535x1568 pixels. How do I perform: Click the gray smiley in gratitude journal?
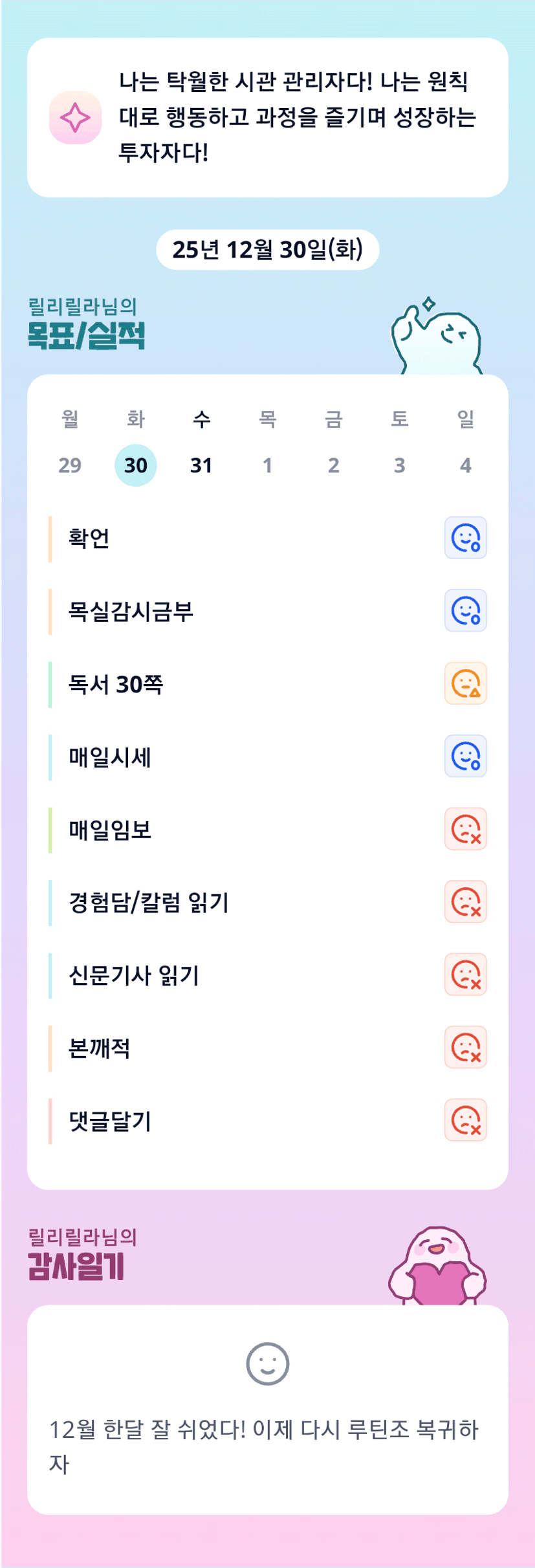[x=267, y=1364]
